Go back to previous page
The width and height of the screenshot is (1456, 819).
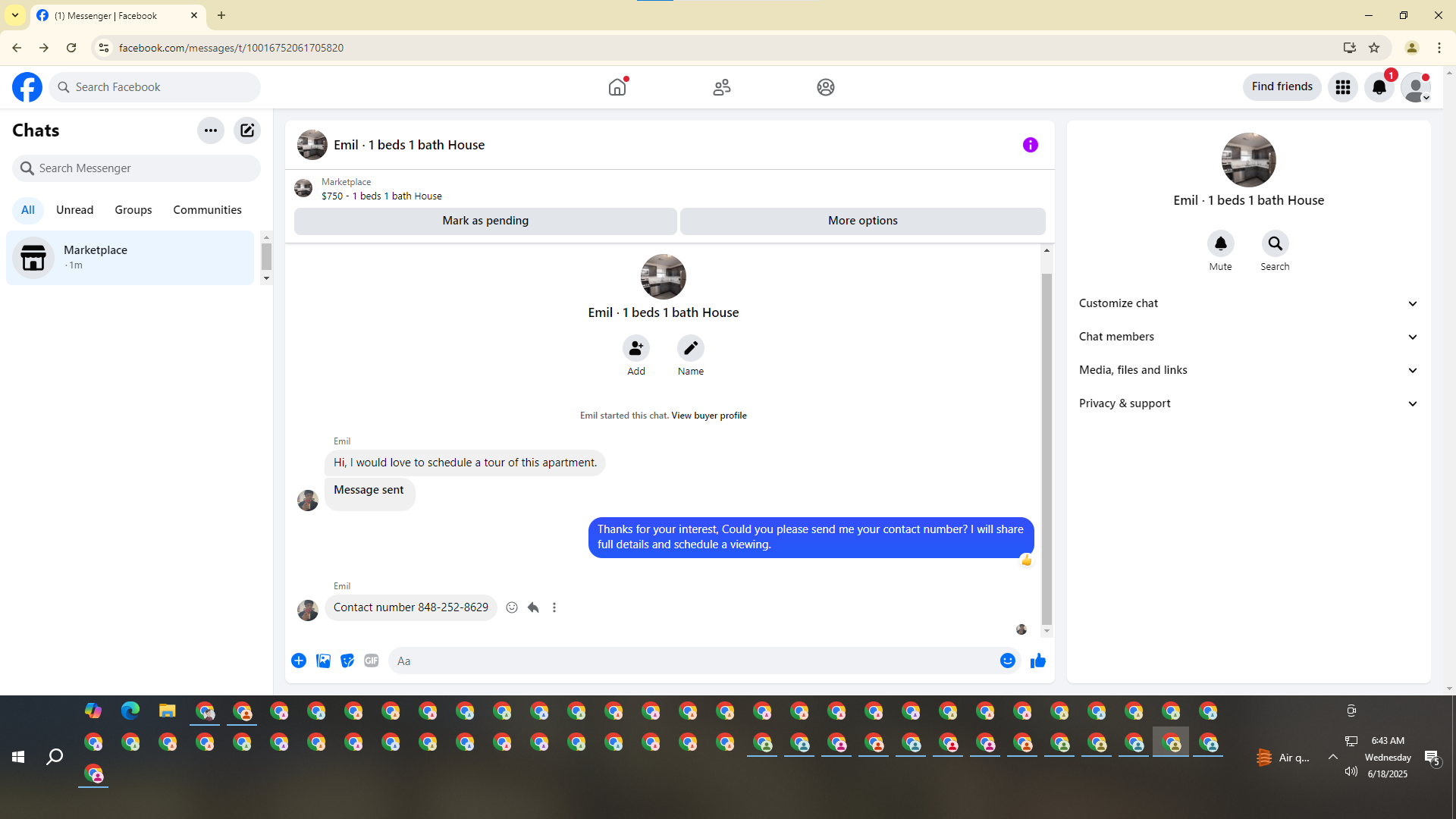coord(17,48)
